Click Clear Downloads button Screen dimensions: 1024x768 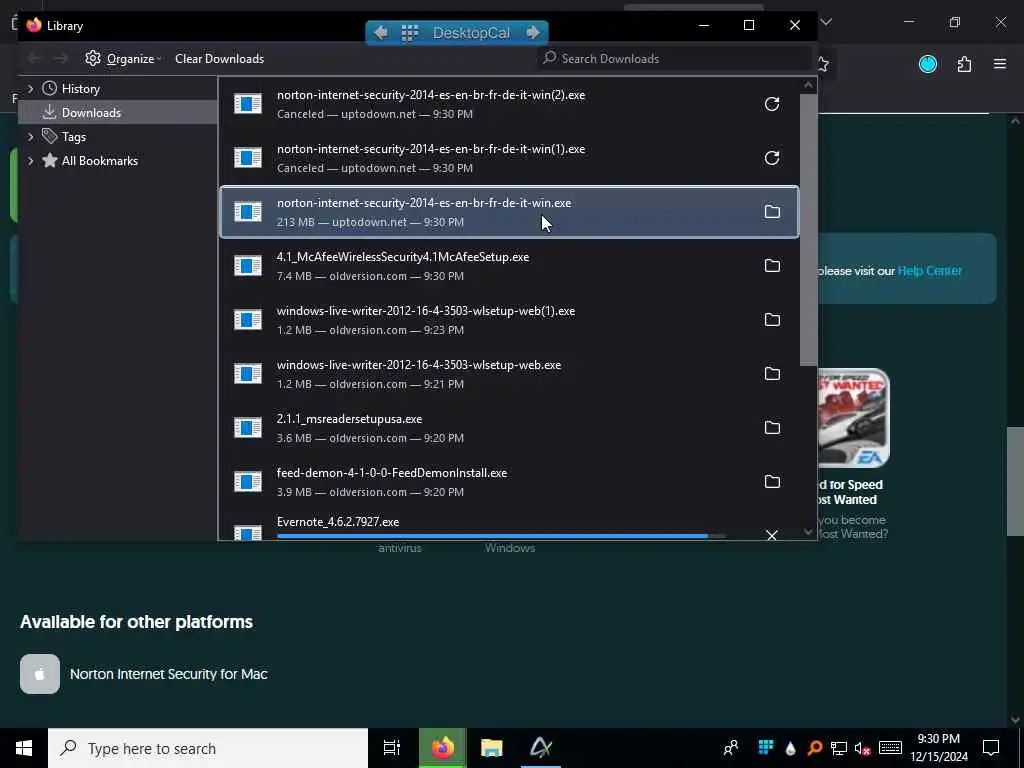coord(219,59)
